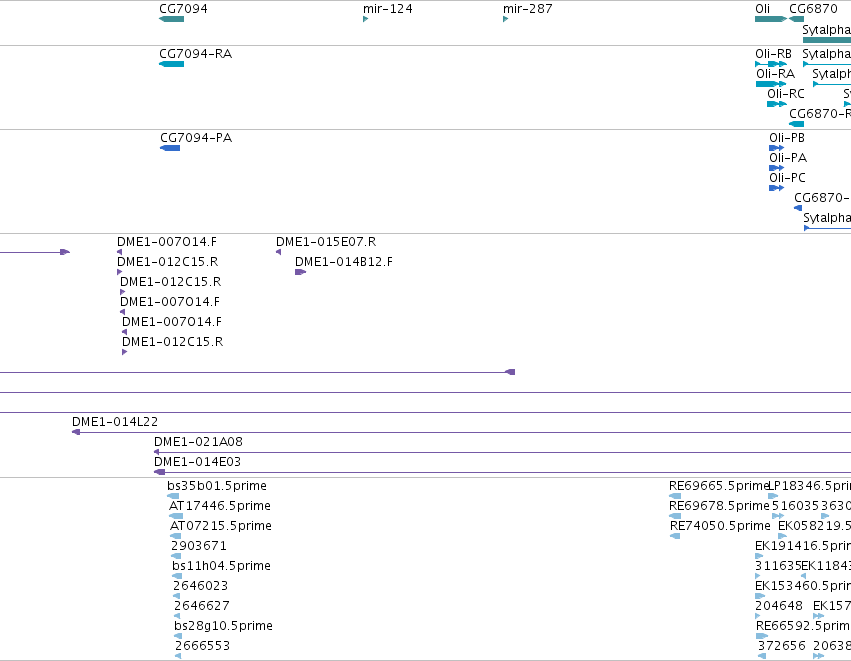
Task: Click the 204648 EST label
Action: (x=779, y=606)
